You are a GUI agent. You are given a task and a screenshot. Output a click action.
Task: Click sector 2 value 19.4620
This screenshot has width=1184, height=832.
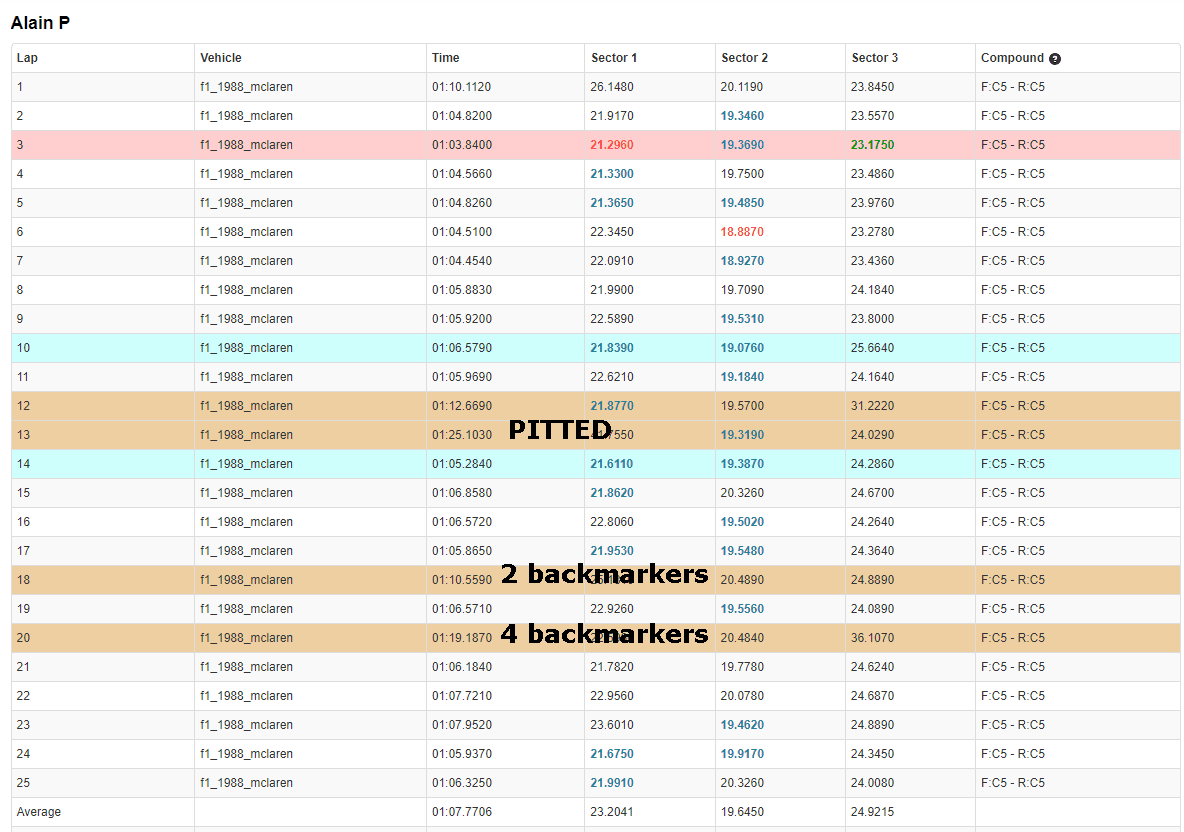tap(742, 725)
